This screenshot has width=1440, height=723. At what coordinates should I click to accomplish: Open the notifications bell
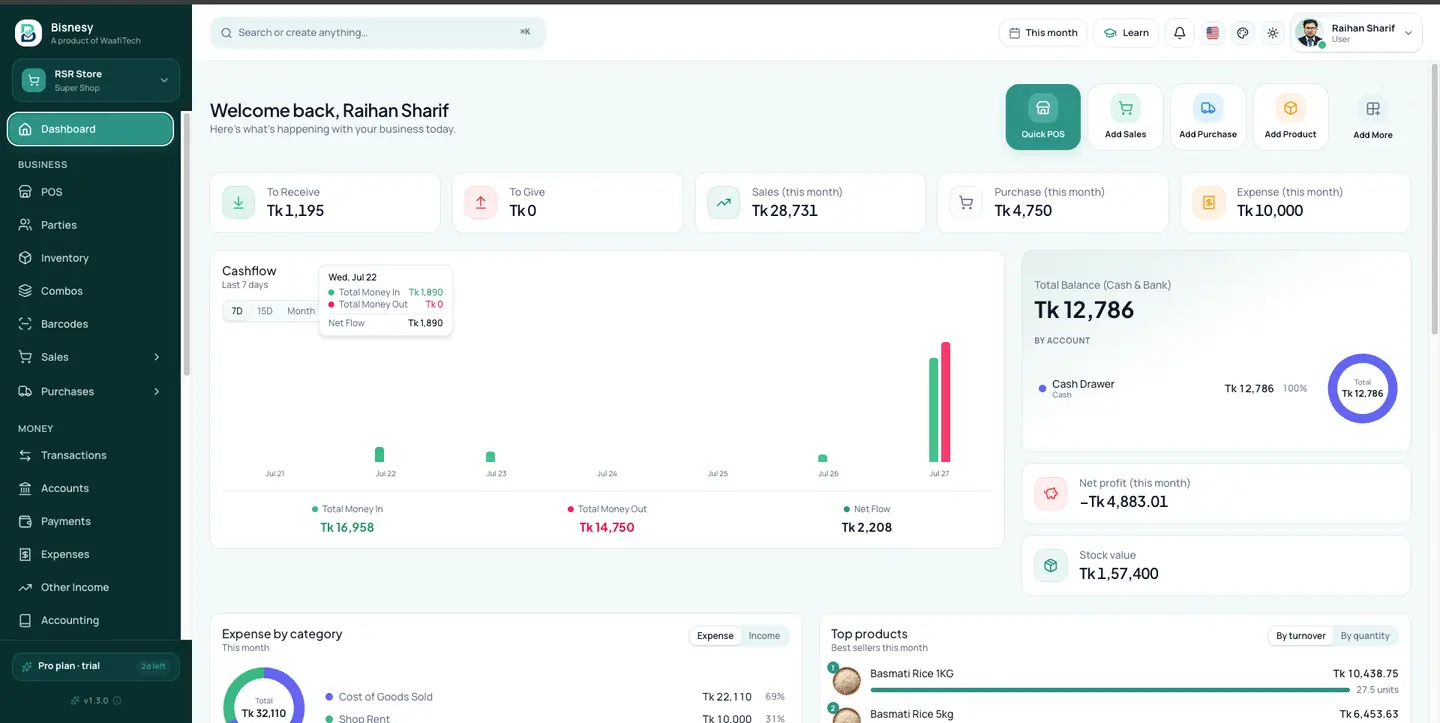(x=1180, y=33)
